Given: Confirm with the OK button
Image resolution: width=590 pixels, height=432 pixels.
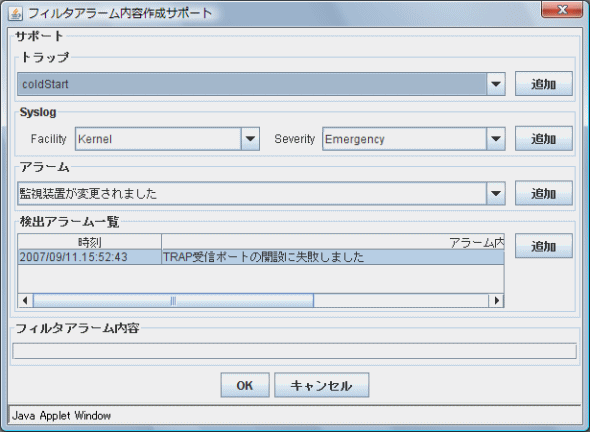Looking at the screenshot, I should [x=245, y=385].
